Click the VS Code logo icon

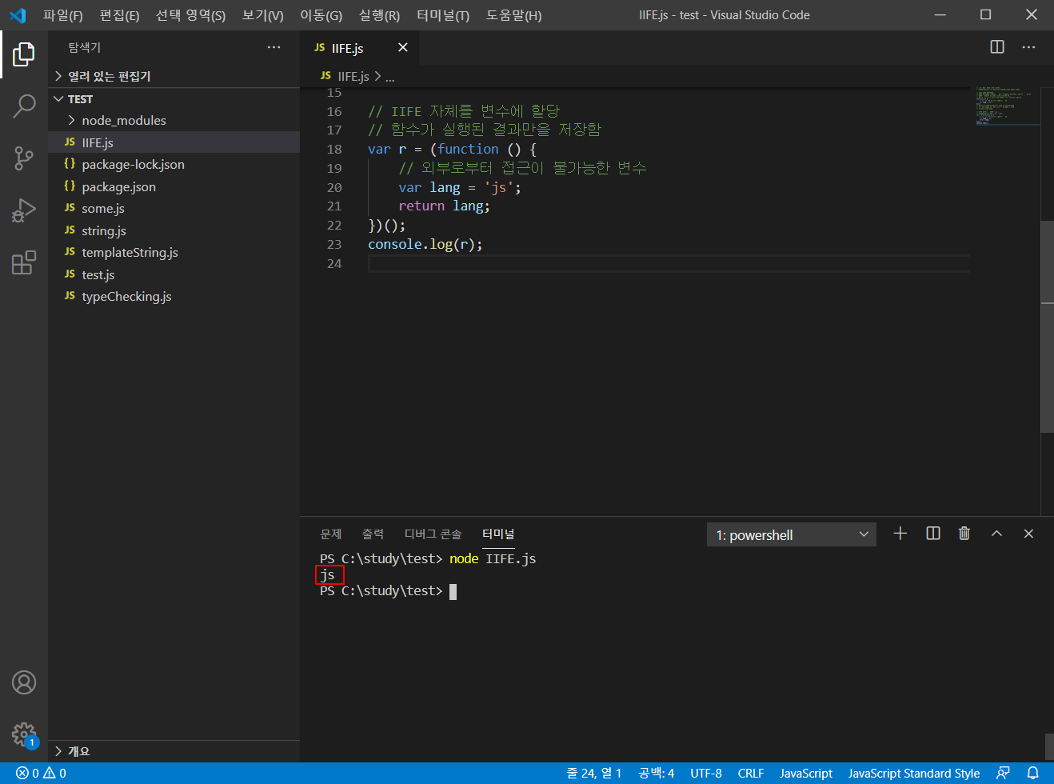(x=18, y=15)
